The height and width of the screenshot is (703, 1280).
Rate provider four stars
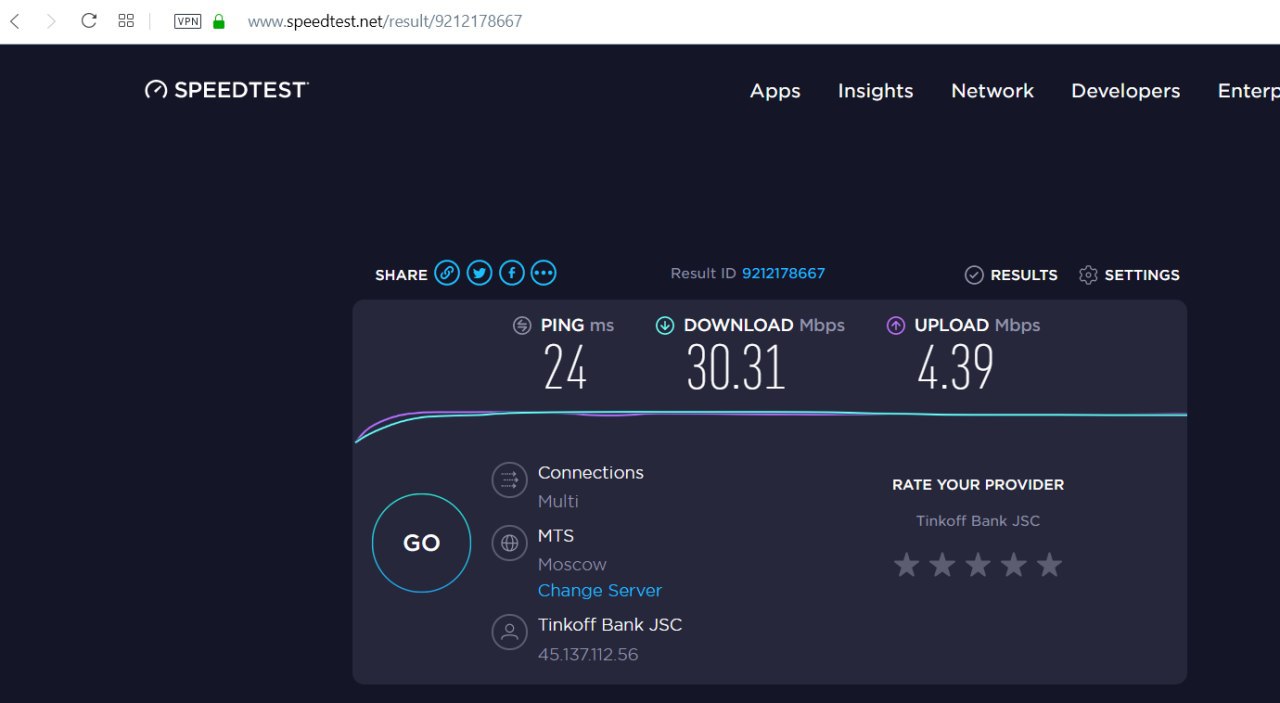coord(1014,565)
